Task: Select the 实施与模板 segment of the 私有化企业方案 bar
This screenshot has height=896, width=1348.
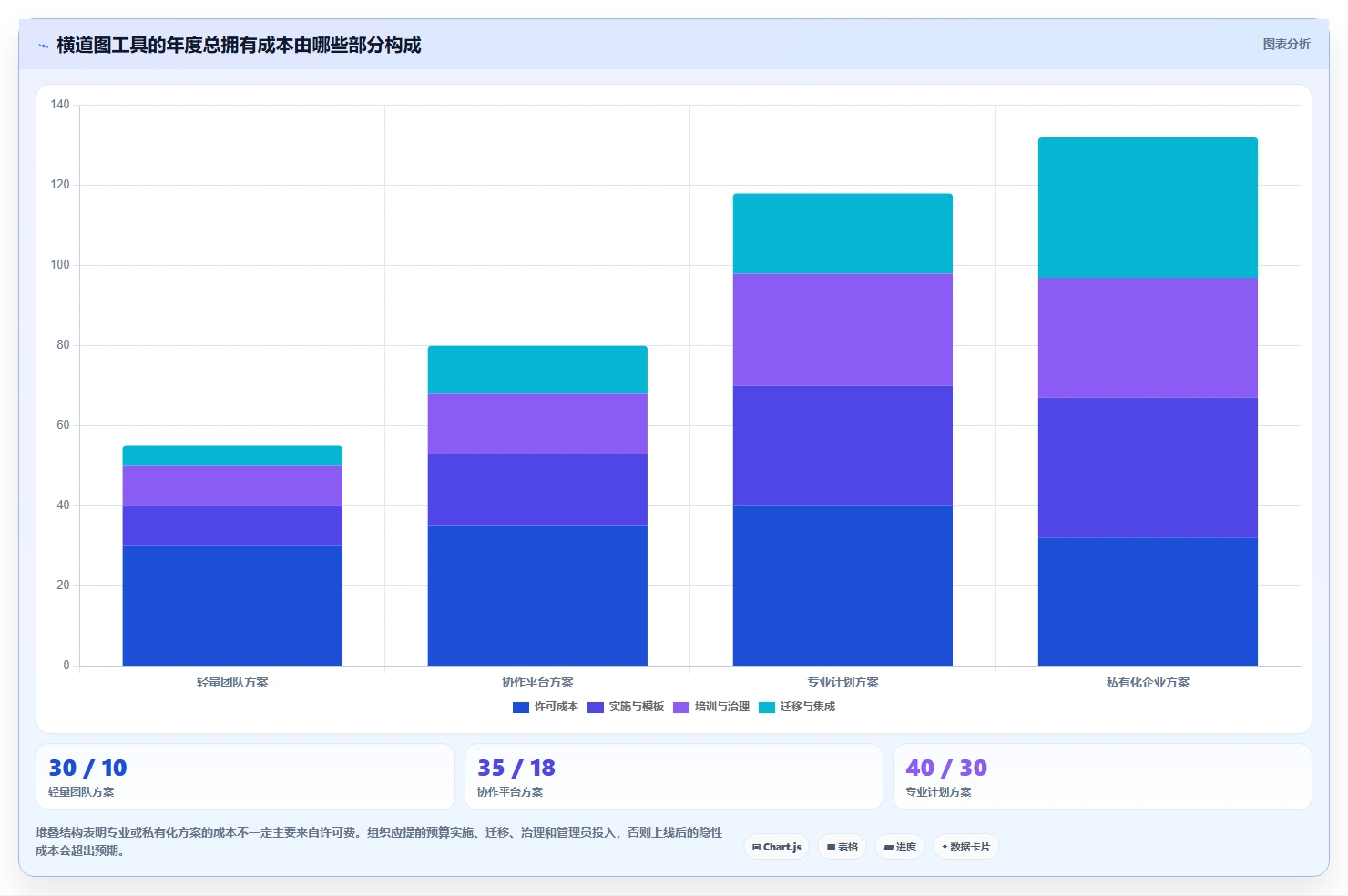Action: point(1148,467)
